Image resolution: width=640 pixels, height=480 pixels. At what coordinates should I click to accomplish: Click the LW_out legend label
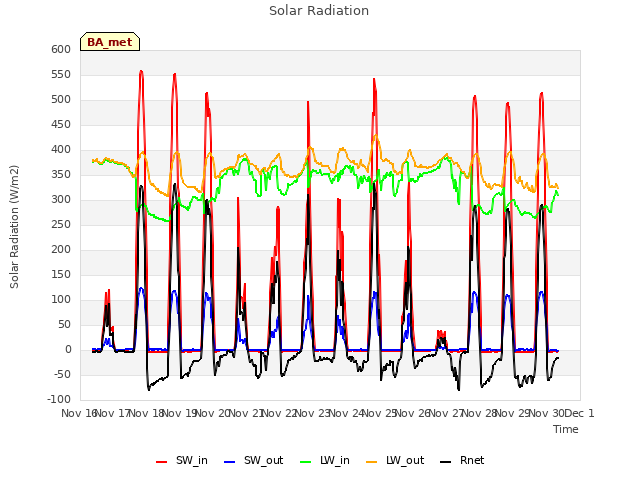tap(405, 460)
